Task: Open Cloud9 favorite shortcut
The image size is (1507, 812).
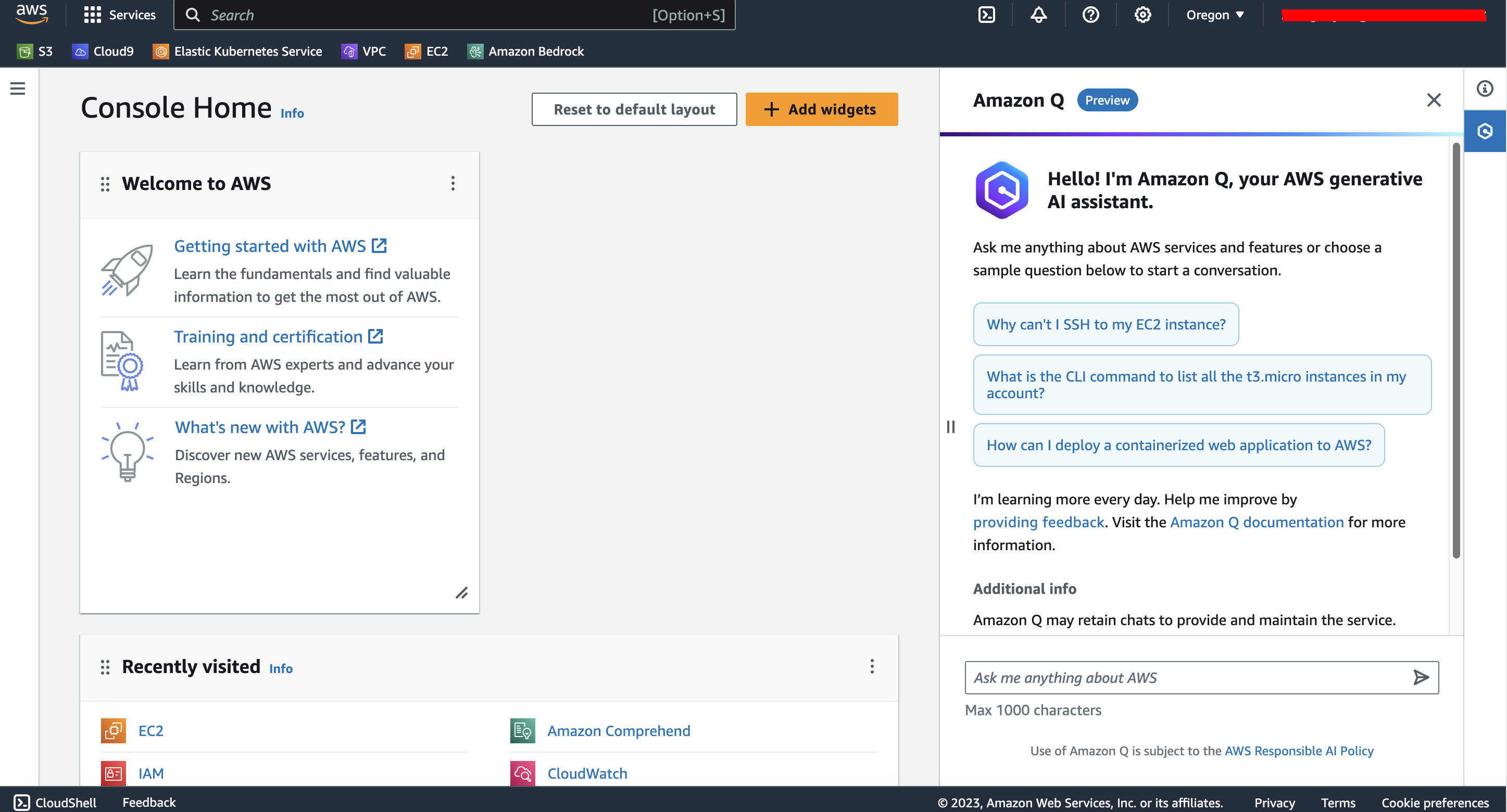Action: 103,52
